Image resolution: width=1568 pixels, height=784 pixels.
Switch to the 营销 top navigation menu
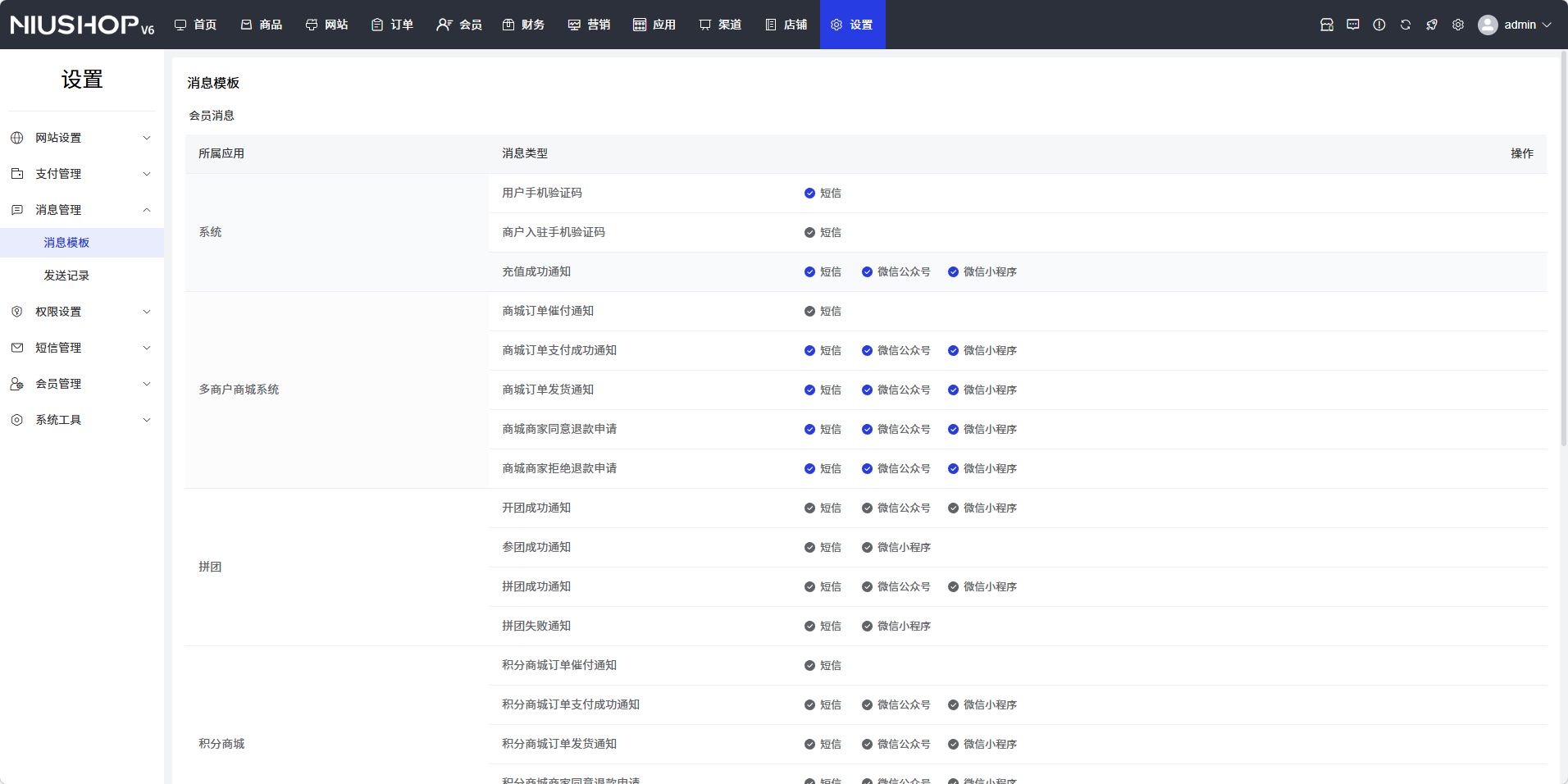pyautogui.click(x=590, y=25)
